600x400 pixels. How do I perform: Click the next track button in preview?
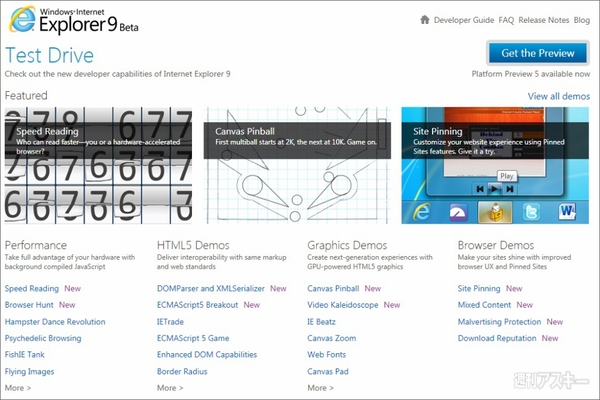pyautogui.click(x=510, y=189)
